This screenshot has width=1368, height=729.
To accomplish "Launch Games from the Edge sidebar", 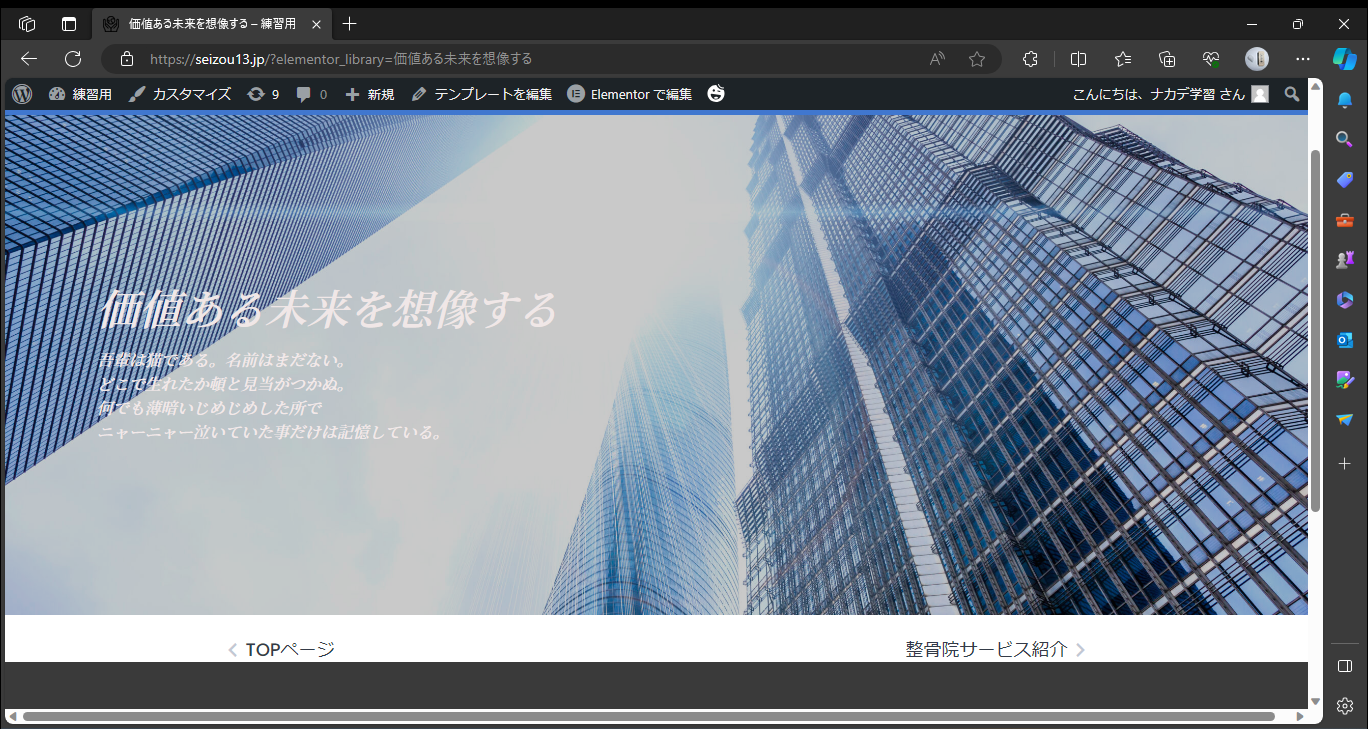I will [1345, 259].
